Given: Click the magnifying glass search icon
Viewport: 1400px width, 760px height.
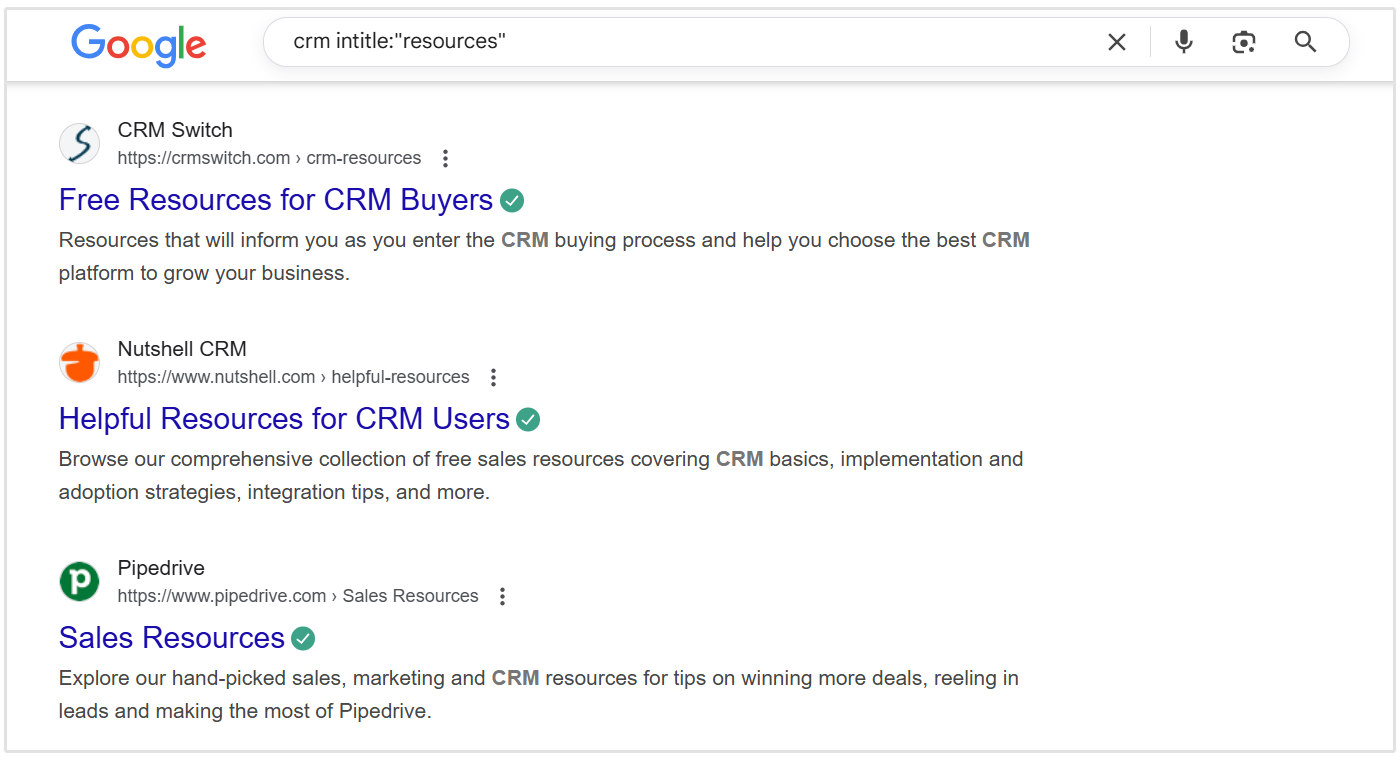Looking at the screenshot, I should point(1304,42).
